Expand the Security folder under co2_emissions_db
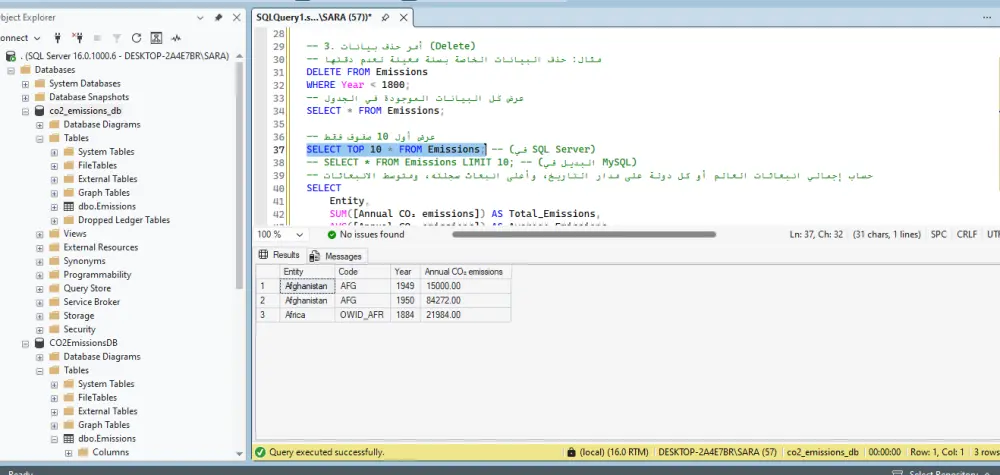The width and height of the screenshot is (1000, 475). [x=40, y=330]
